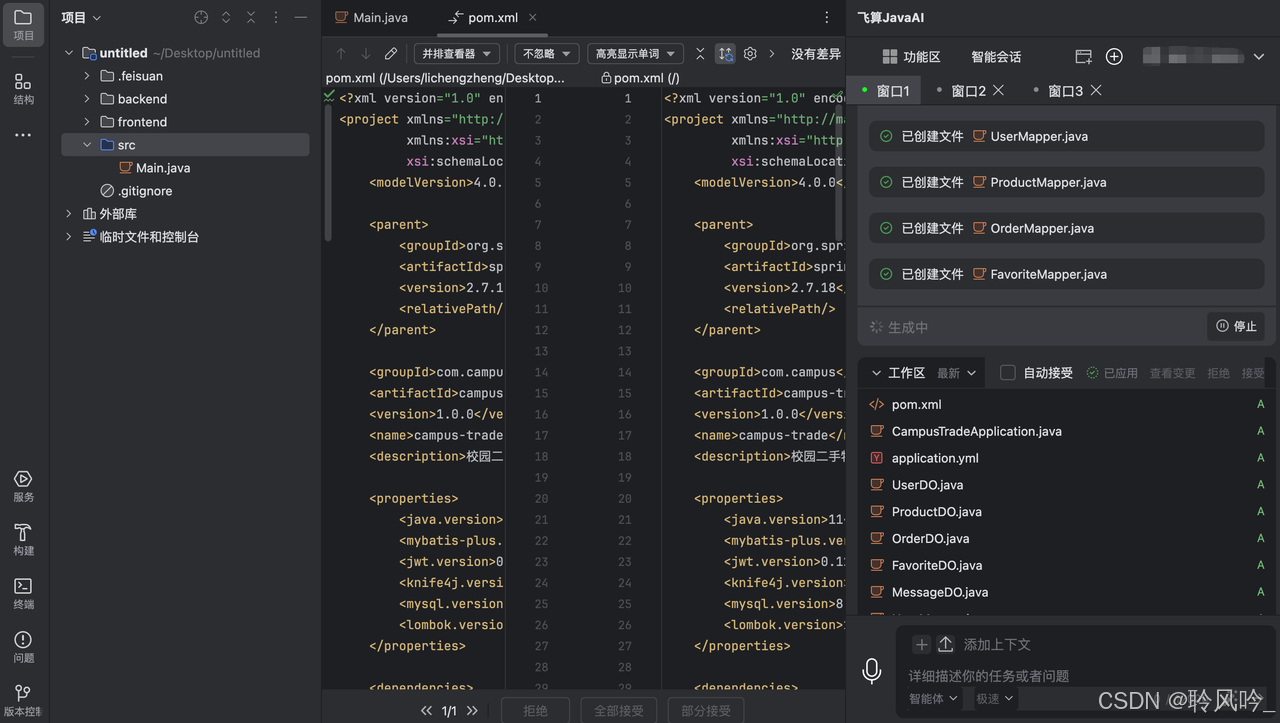
Task: Click the locate opened file crosshair icon
Action: pyautogui.click(x=201, y=18)
